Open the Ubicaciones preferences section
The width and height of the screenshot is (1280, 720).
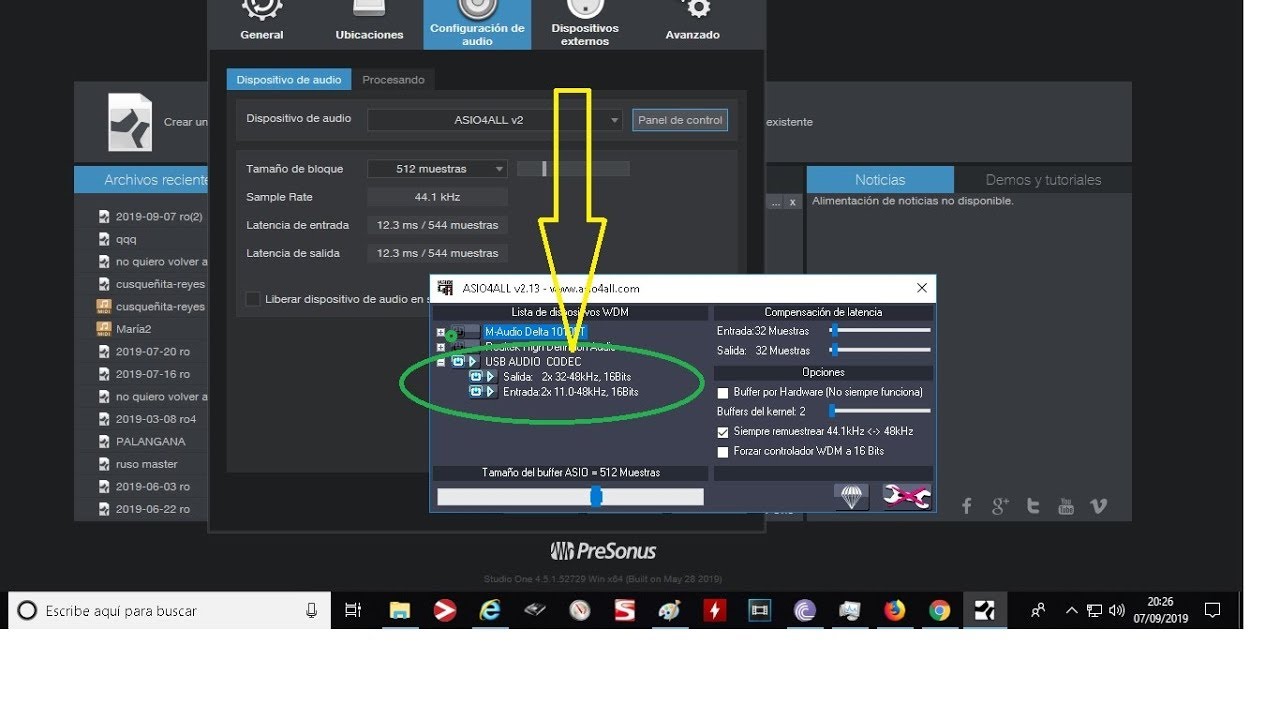coord(369,20)
